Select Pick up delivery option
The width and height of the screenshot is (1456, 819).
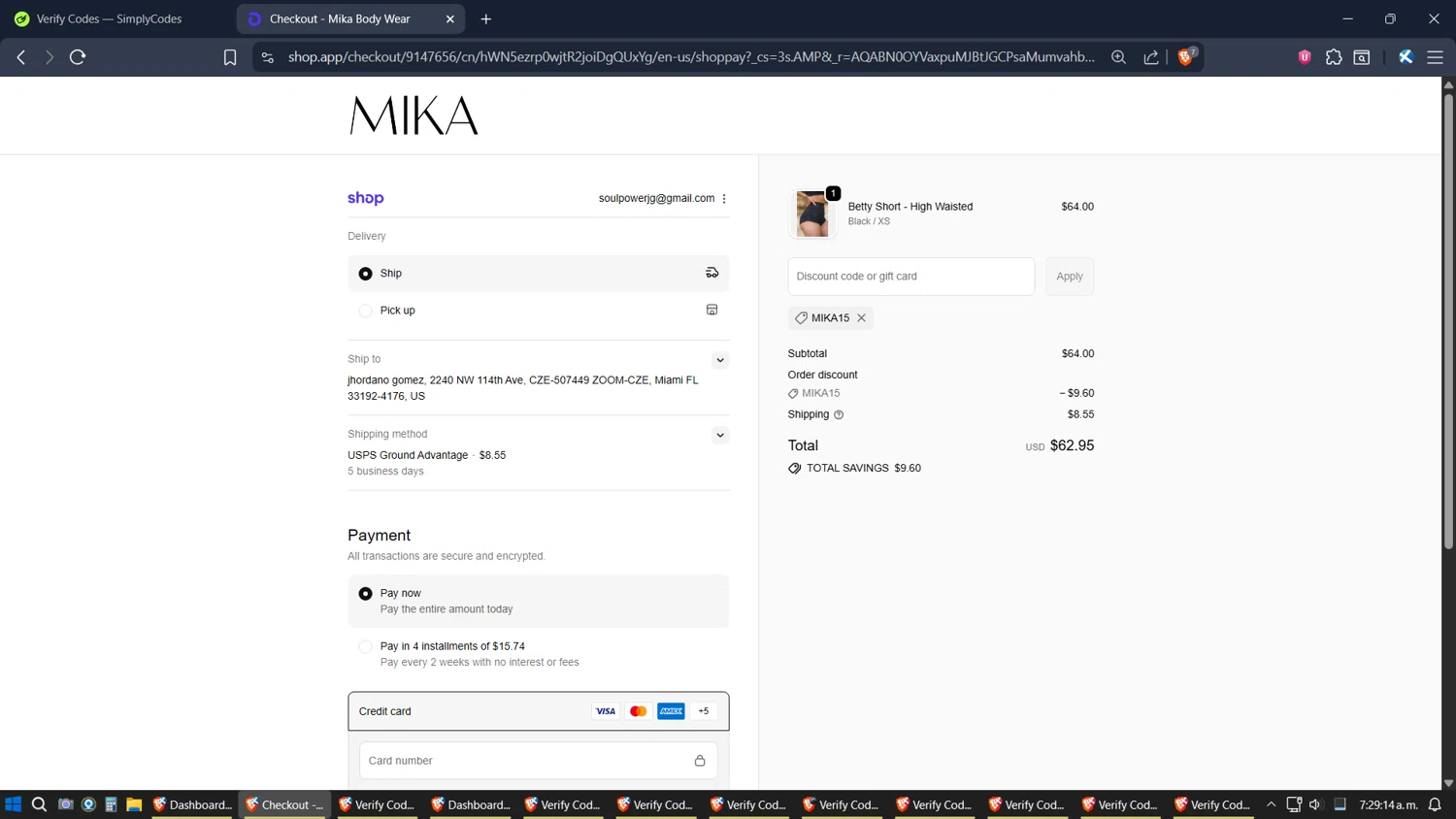pyautogui.click(x=539, y=311)
